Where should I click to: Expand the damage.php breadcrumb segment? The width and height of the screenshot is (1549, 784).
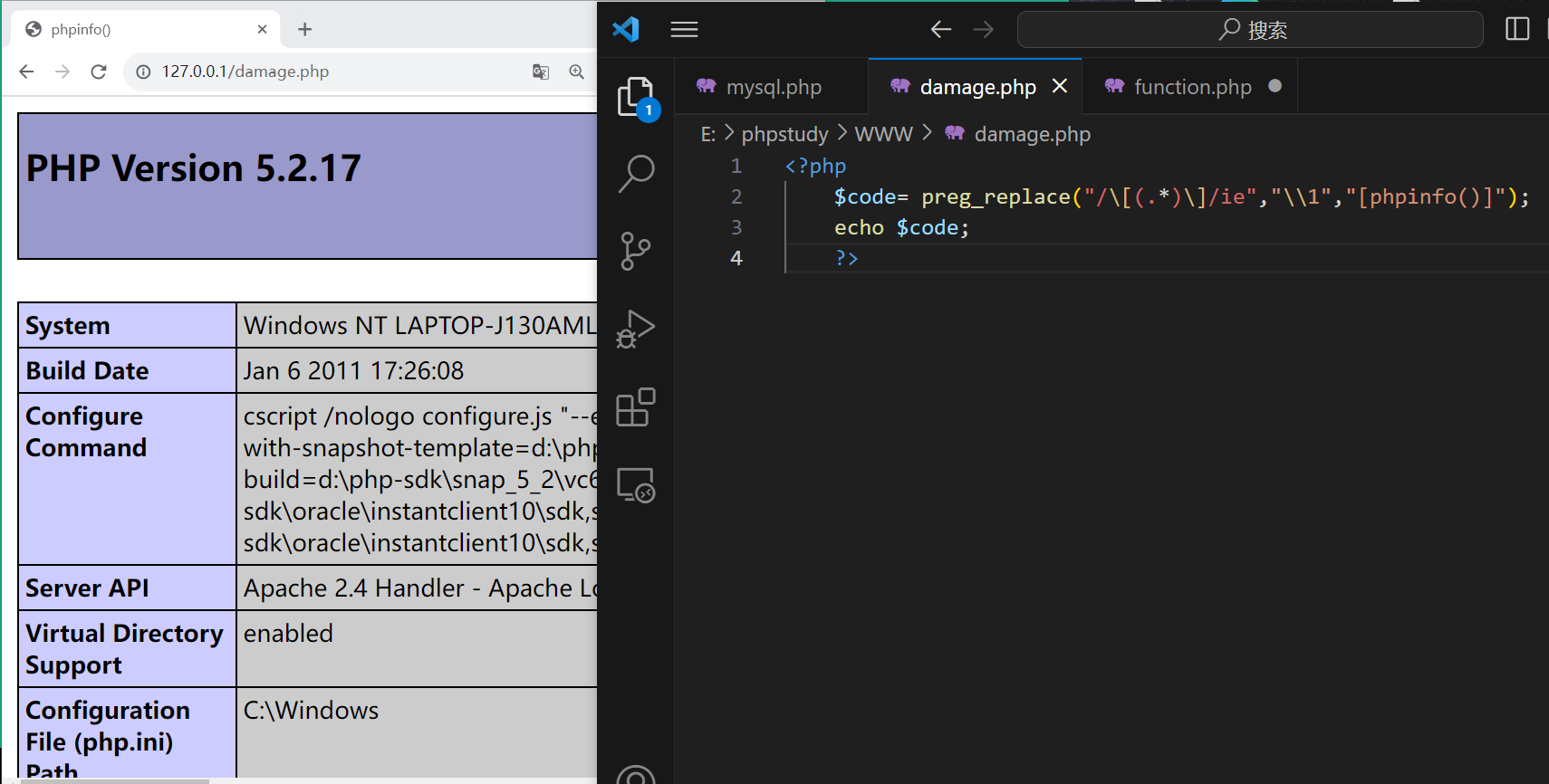pyautogui.click(x=1018, y=134)
